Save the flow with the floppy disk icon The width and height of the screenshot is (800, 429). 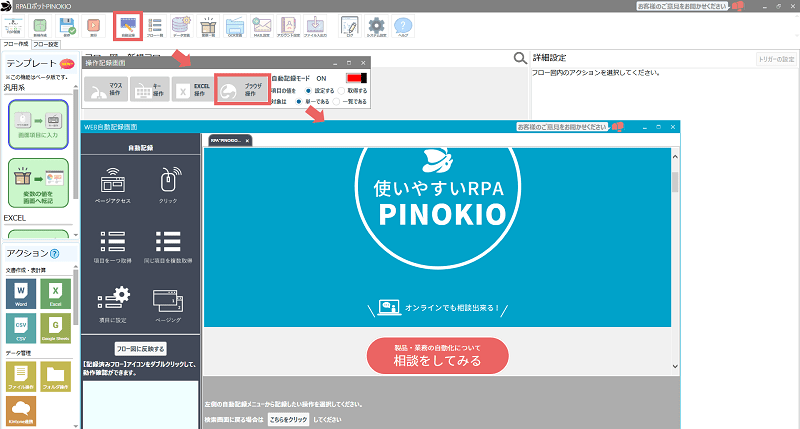coord(66,26)
